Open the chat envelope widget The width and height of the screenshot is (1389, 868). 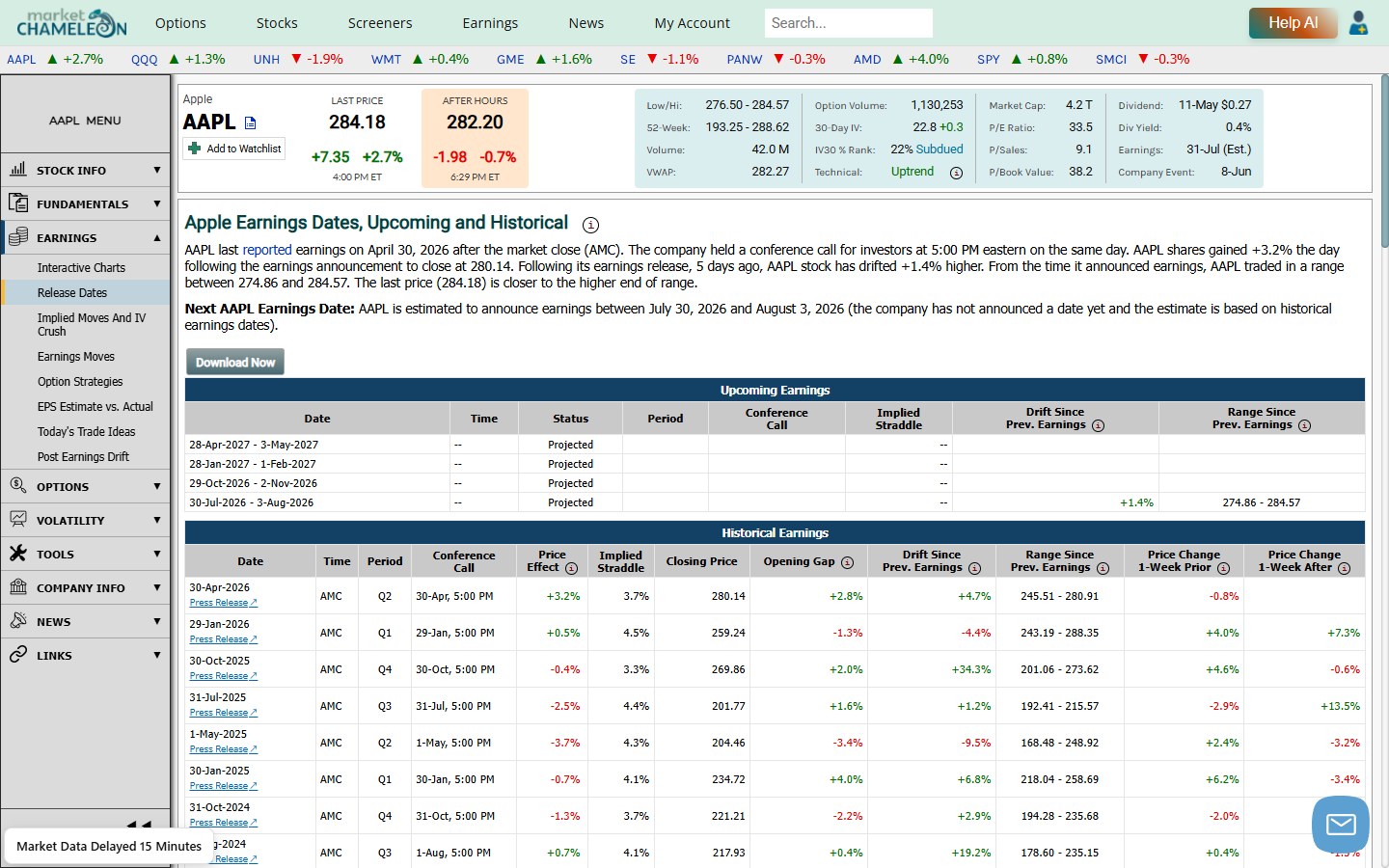(x=1341, y=824)
